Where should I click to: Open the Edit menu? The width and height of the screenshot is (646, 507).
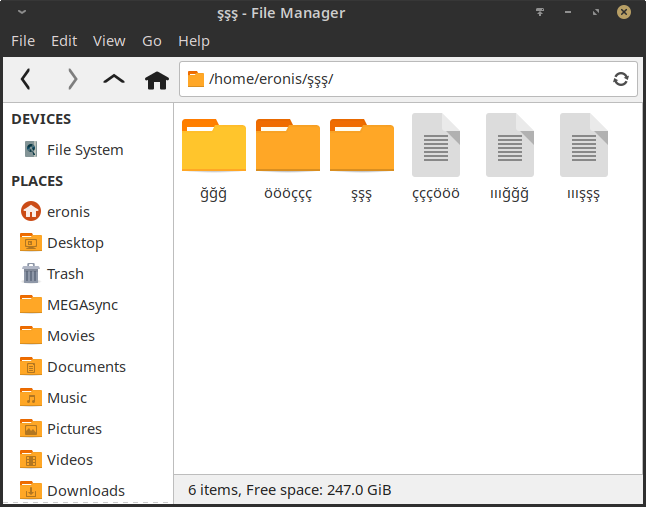[64, 41]
